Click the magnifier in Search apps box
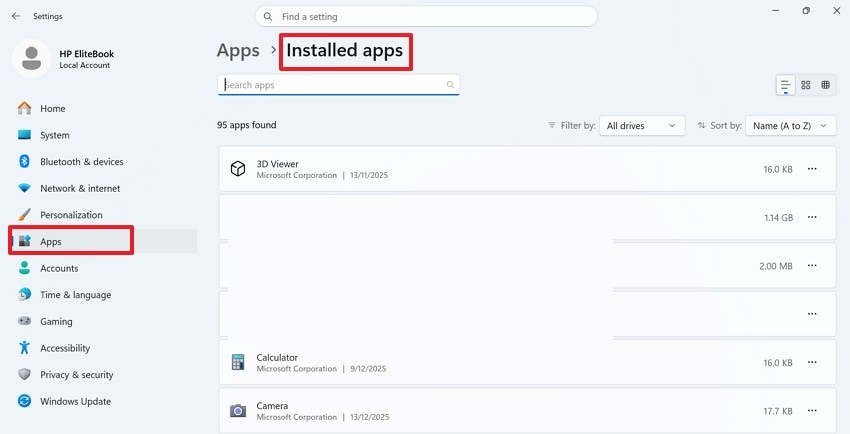Viewport: 850px width, 434px height. pyautogui.click(x=450, y=85)
